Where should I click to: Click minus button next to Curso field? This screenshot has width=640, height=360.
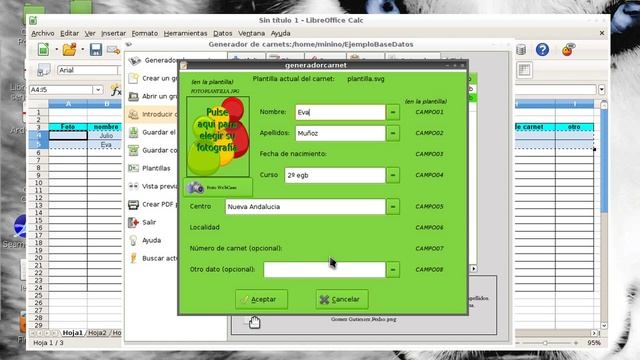click(x=393, y=175)
